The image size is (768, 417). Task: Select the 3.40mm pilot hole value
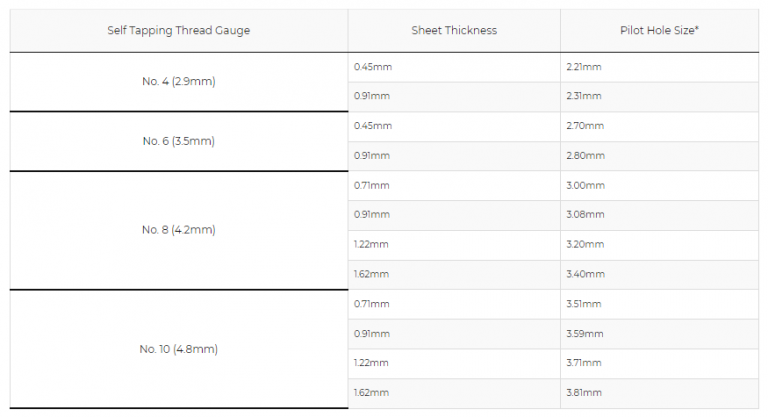[585, 274]
